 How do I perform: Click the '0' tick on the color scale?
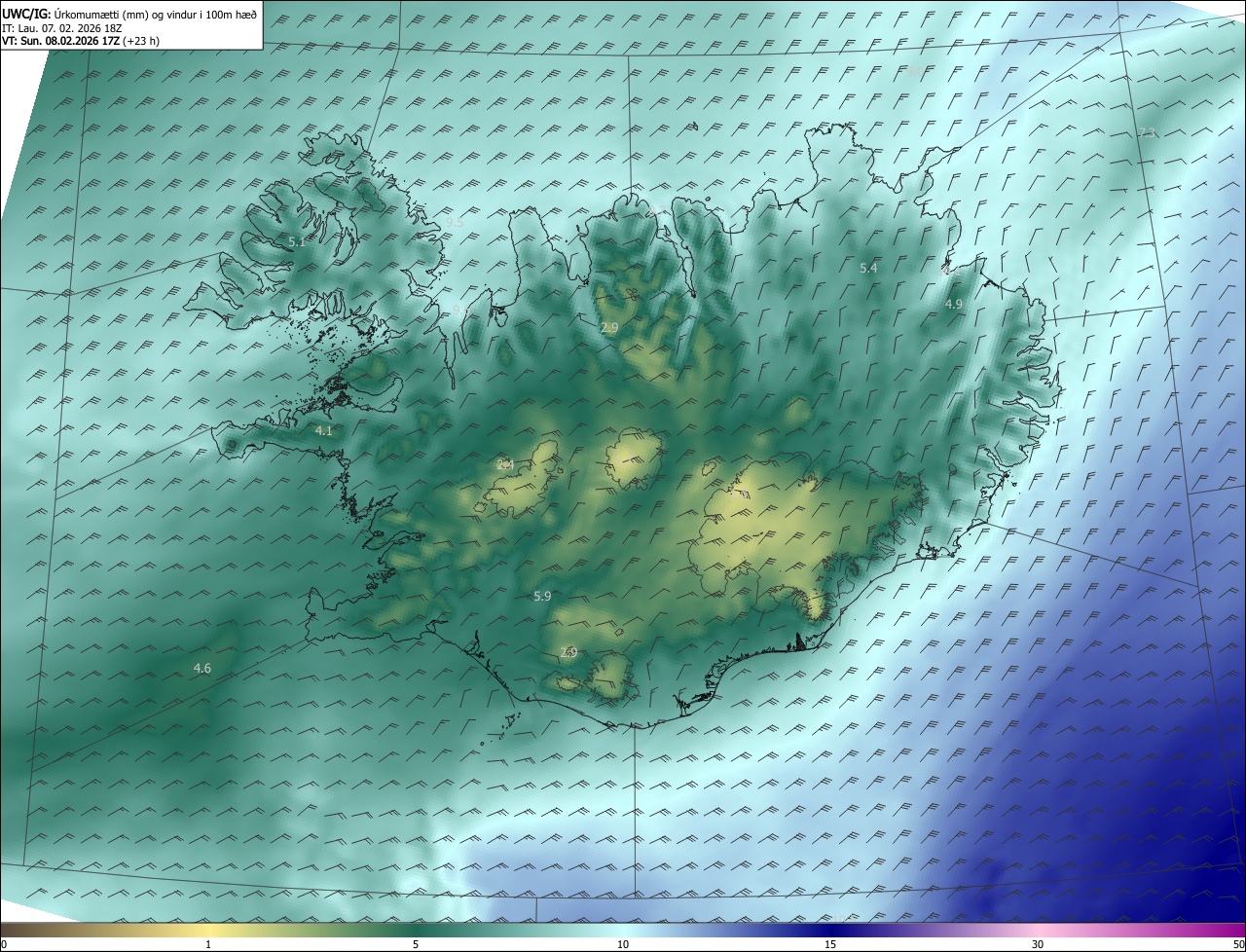point(4,944)
